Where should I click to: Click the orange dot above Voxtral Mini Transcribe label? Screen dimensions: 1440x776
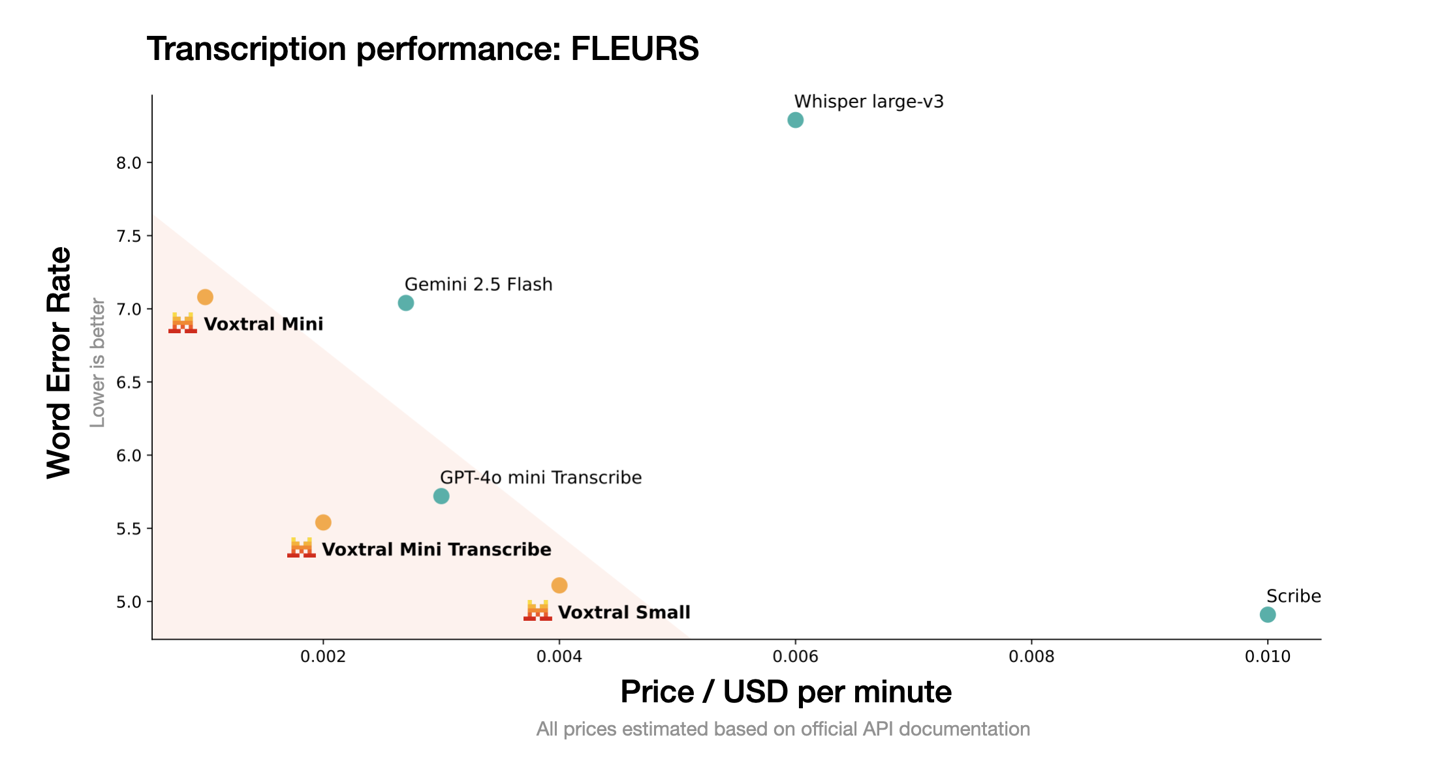[323, 522]
